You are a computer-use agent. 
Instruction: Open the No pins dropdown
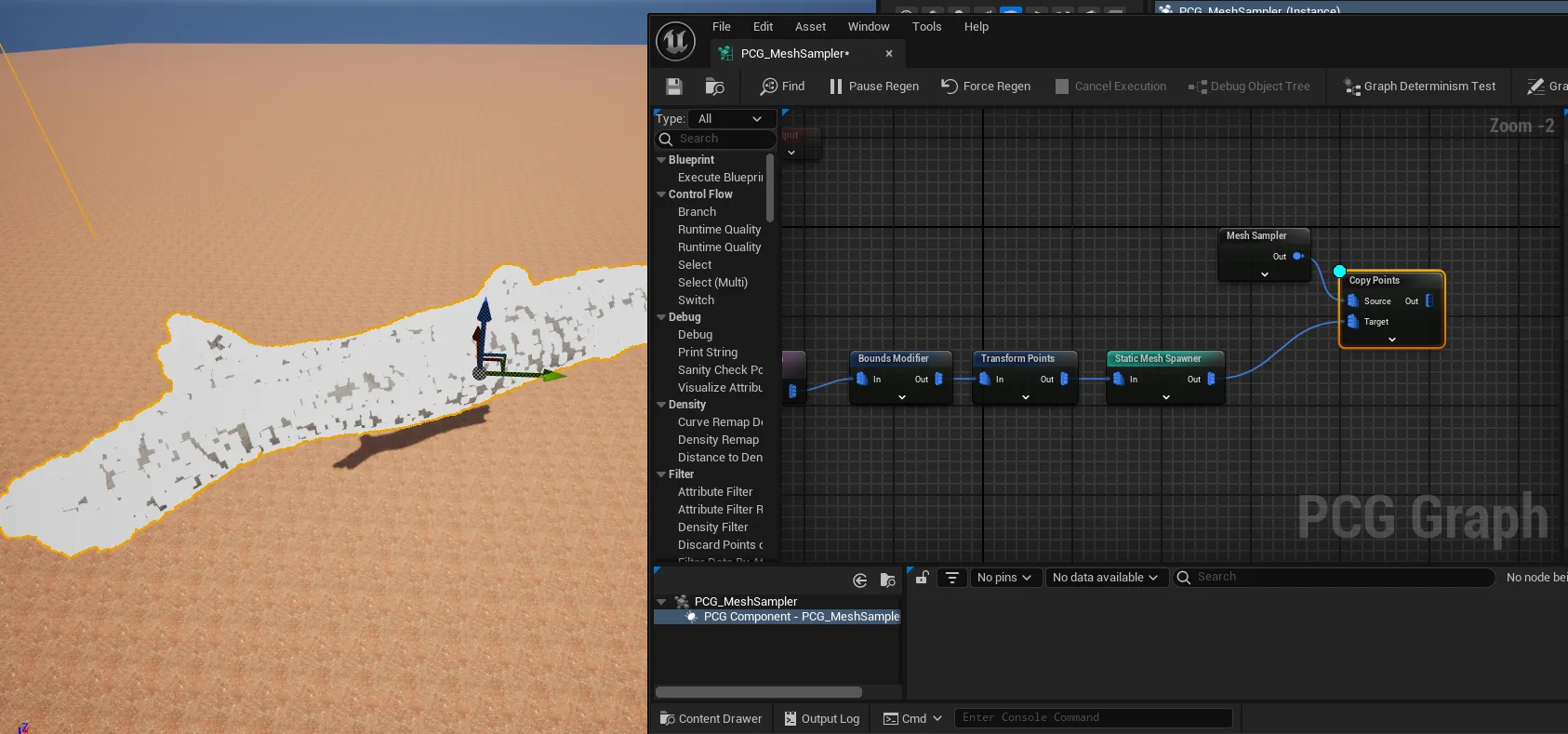[1004, 578]
